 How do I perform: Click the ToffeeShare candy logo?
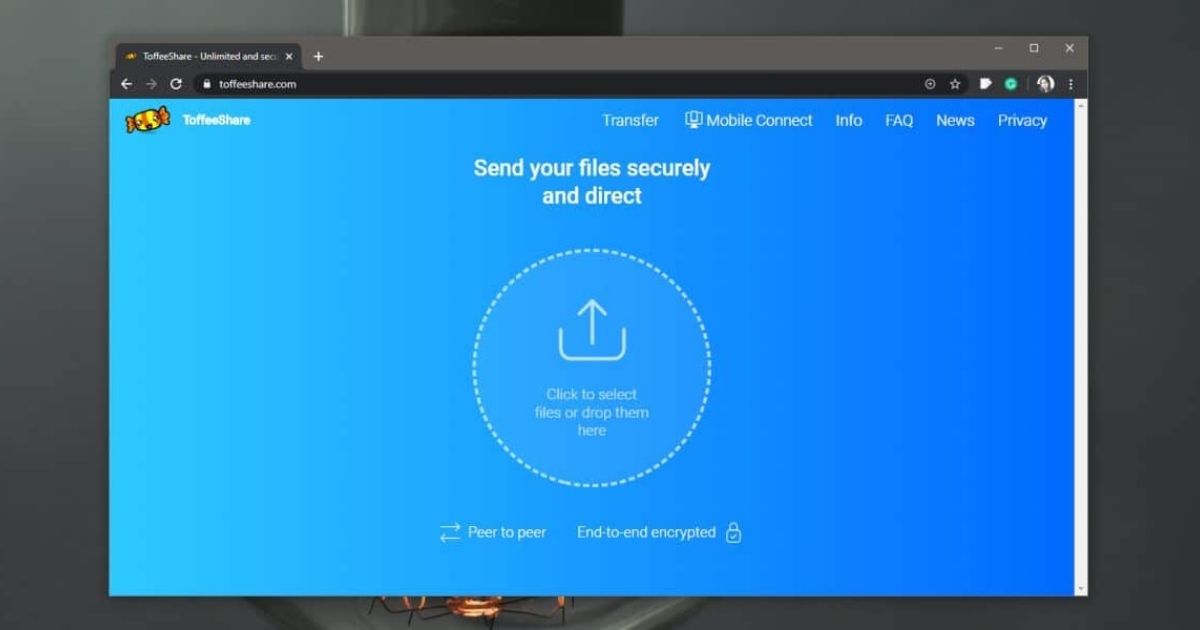click(x=147, y=120)
